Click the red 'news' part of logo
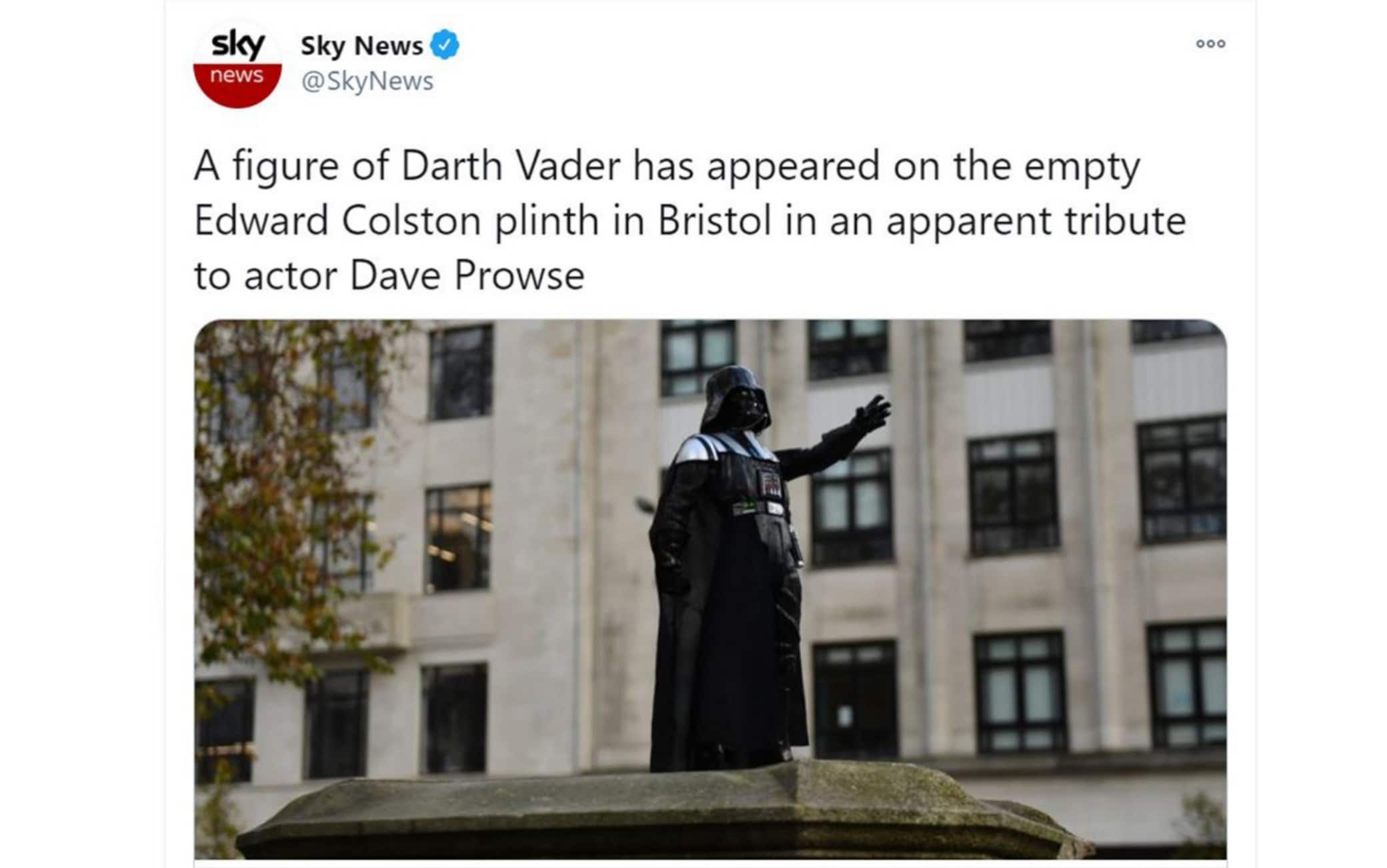1387x868 pixels. (237, 84)
